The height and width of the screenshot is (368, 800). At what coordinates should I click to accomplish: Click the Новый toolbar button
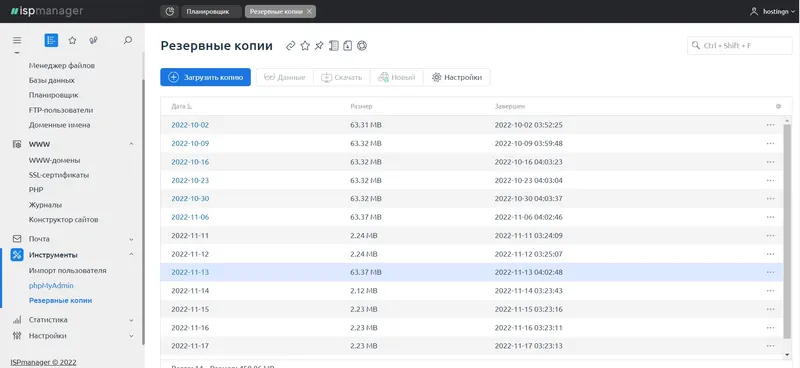pos(396,77)
